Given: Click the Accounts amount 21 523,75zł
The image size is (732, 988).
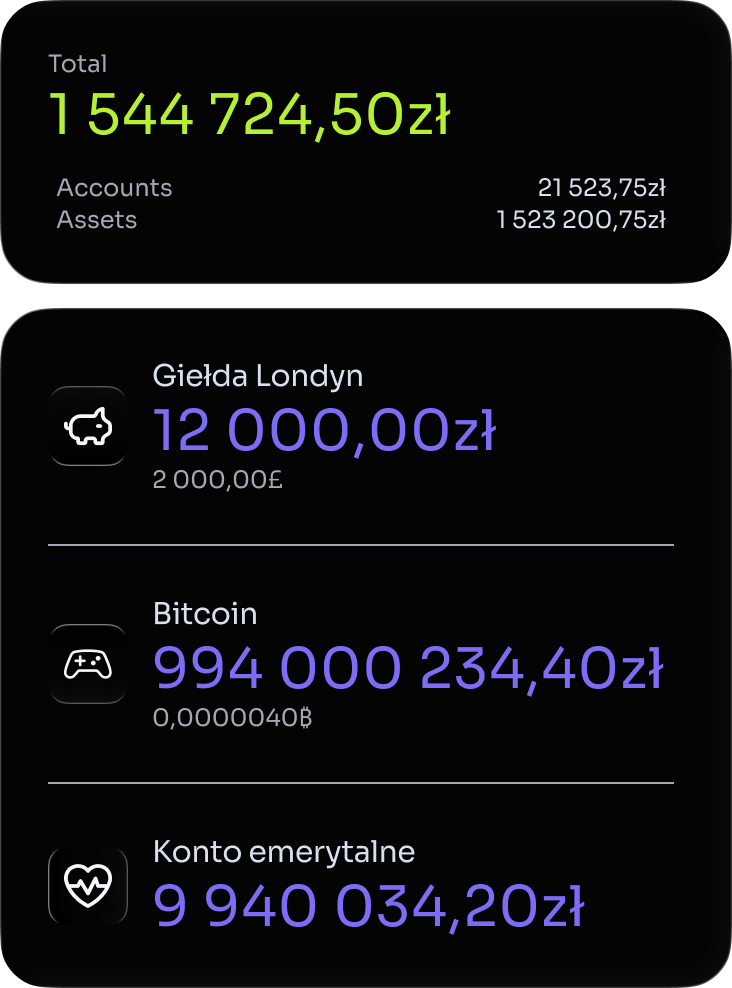Looking at the screenshot, I should [x=601, y=188].
